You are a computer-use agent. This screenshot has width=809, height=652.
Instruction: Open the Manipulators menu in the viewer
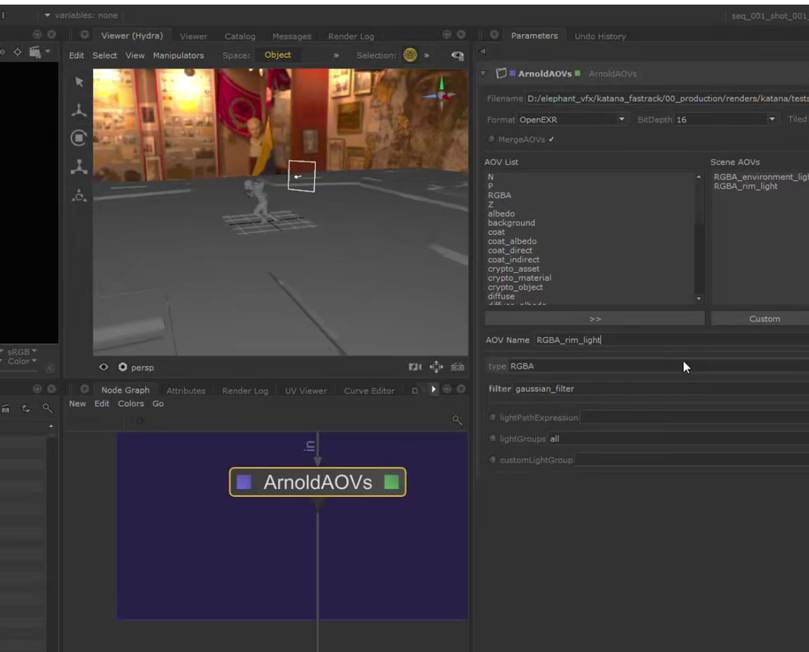(178, 55)
